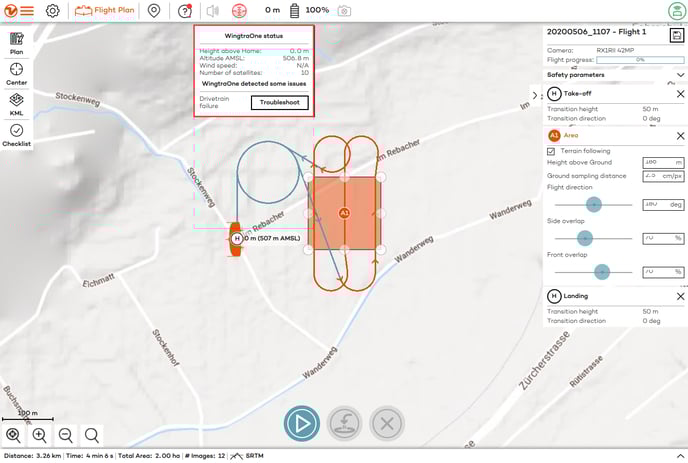Click the camera icon in top toolbar
This screenshot has height=463, width=688.
(344, 10)
